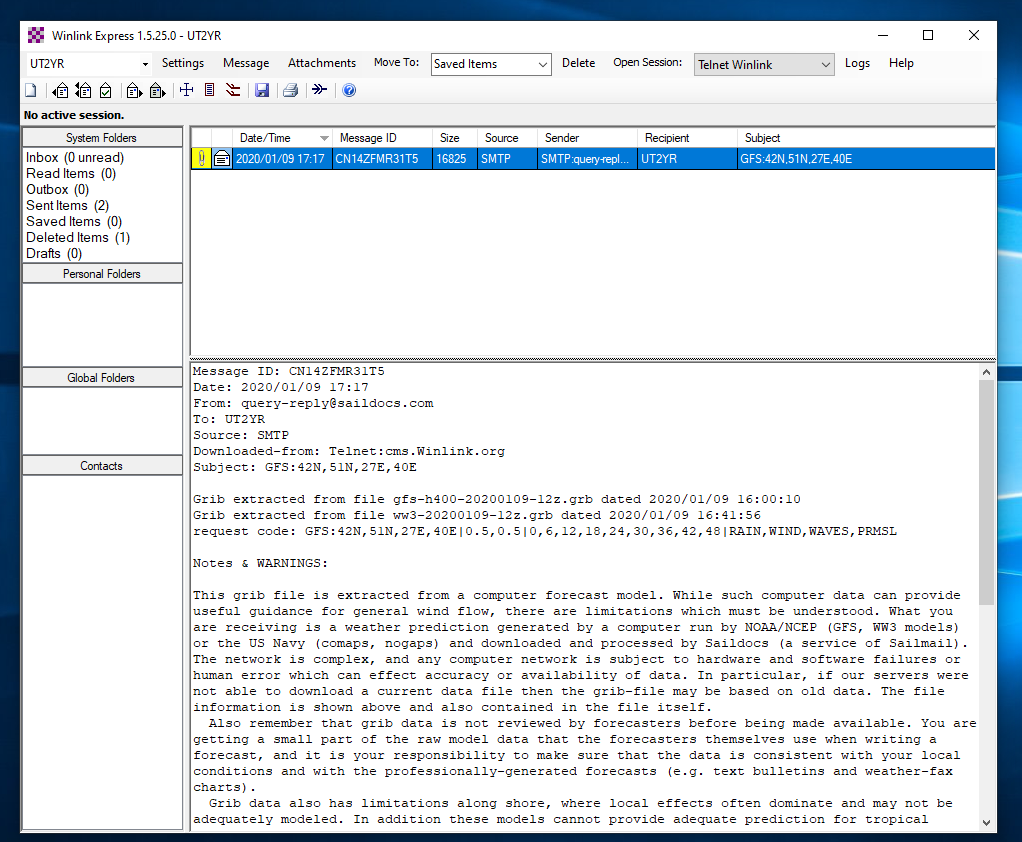The width and height of the screenshot is (1022, 842).
Task: Open help via blue question mark icon
Action: coord(349,91)
